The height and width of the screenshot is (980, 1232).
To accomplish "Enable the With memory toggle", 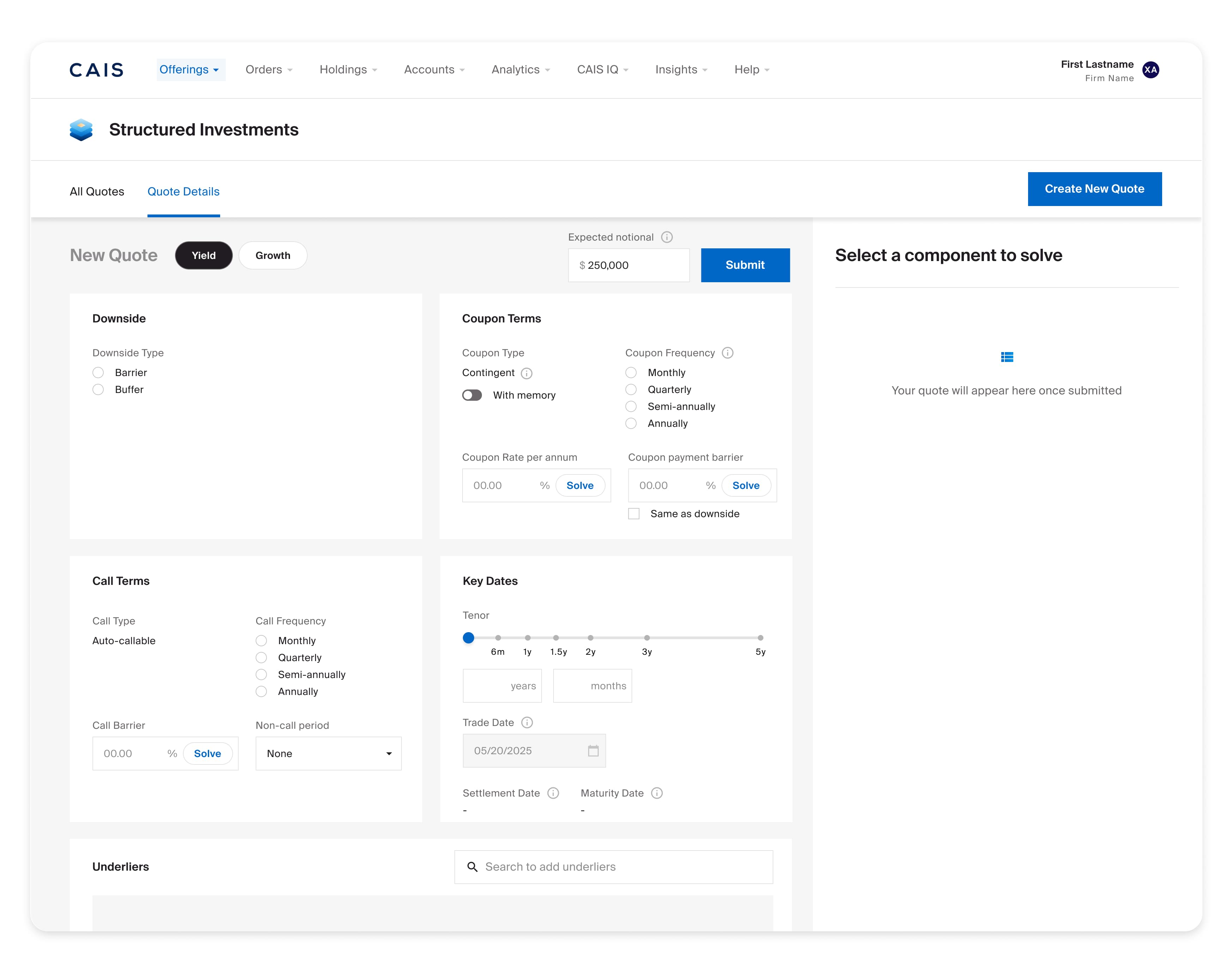I will [x=472, y=395].
